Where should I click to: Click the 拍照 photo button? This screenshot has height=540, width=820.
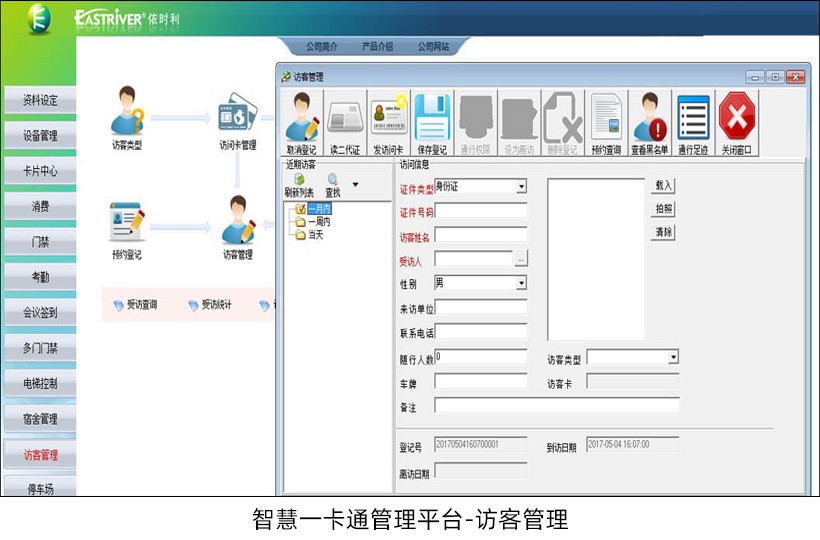[663, 209]
